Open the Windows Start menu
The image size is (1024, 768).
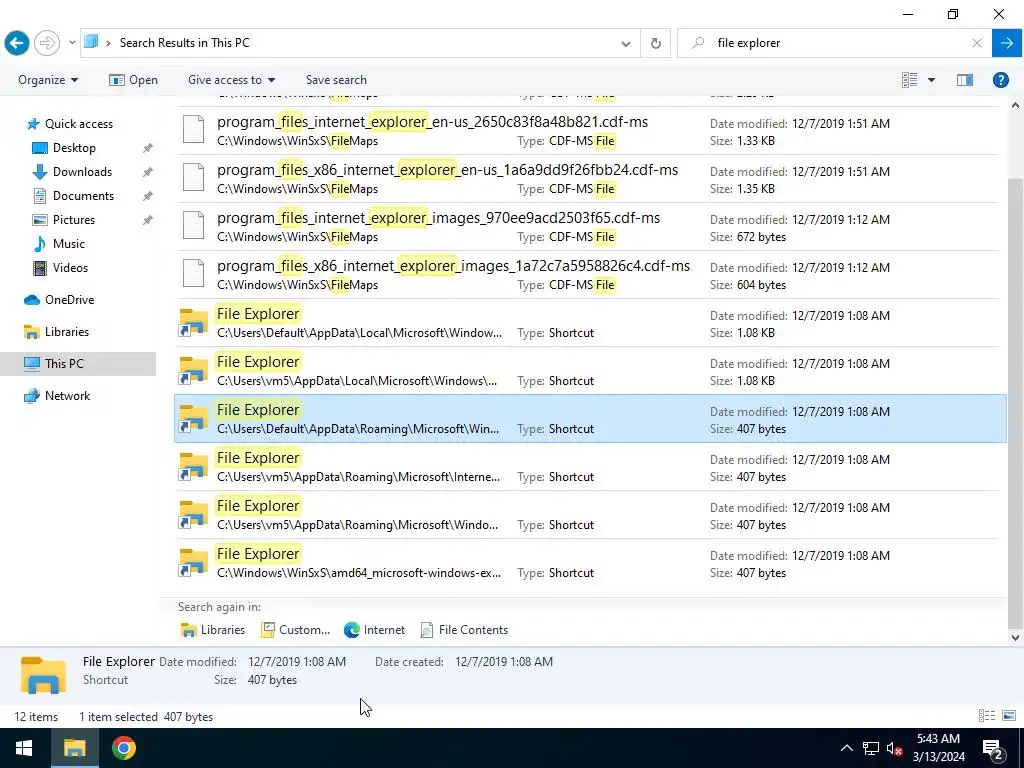click(x=25, y=748)
